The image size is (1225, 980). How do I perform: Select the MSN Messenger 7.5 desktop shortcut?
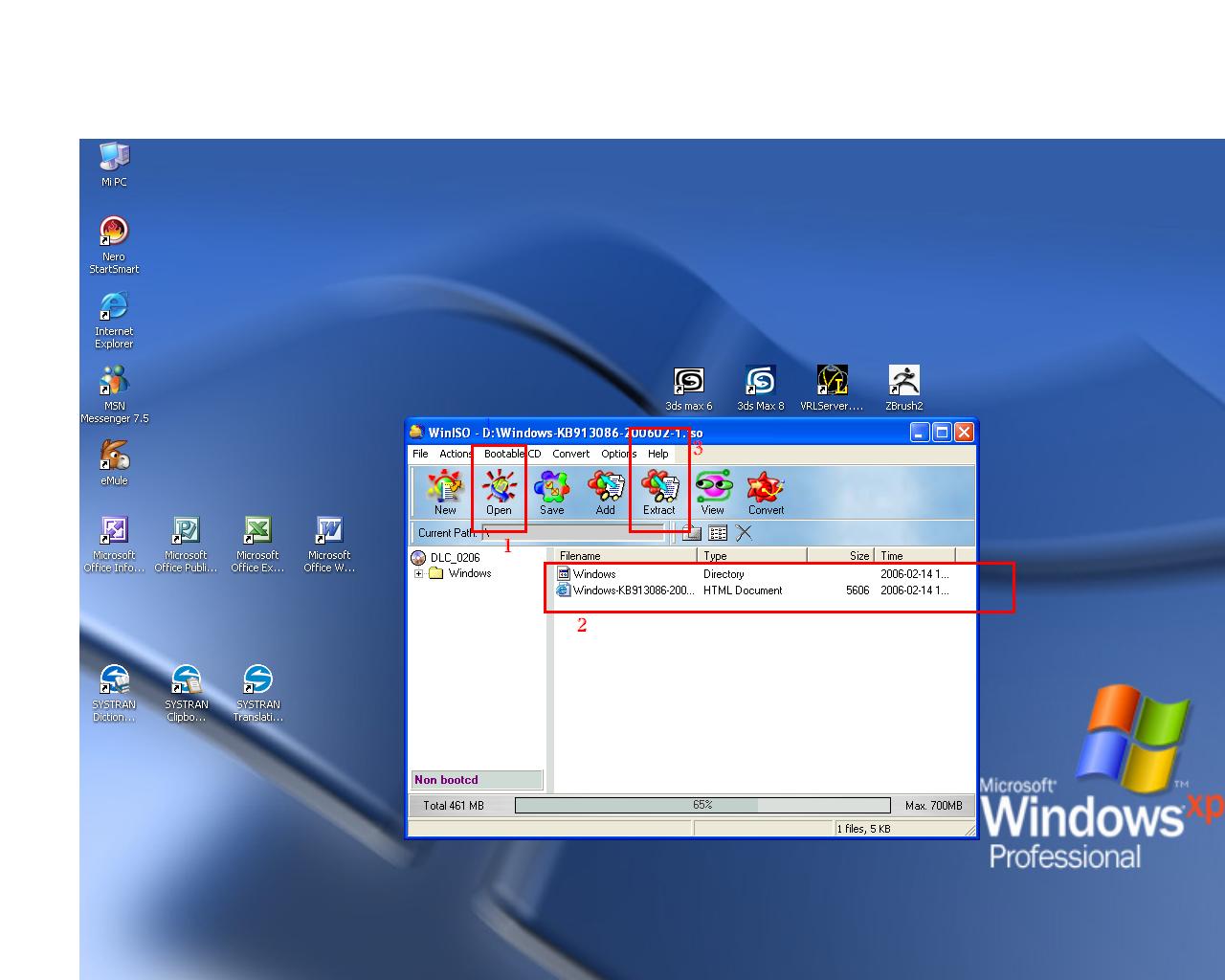pyautogui.click(x=114, y=394)
